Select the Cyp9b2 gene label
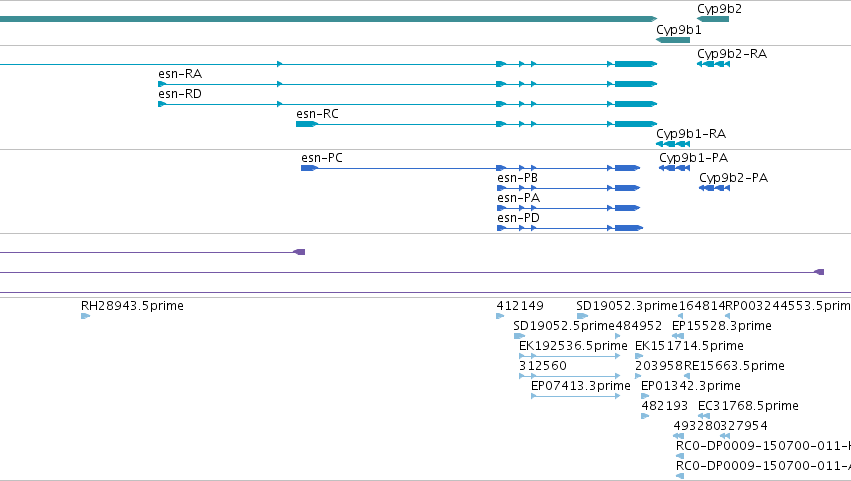Screen dimensions: 851x481 tap(719, 9)
